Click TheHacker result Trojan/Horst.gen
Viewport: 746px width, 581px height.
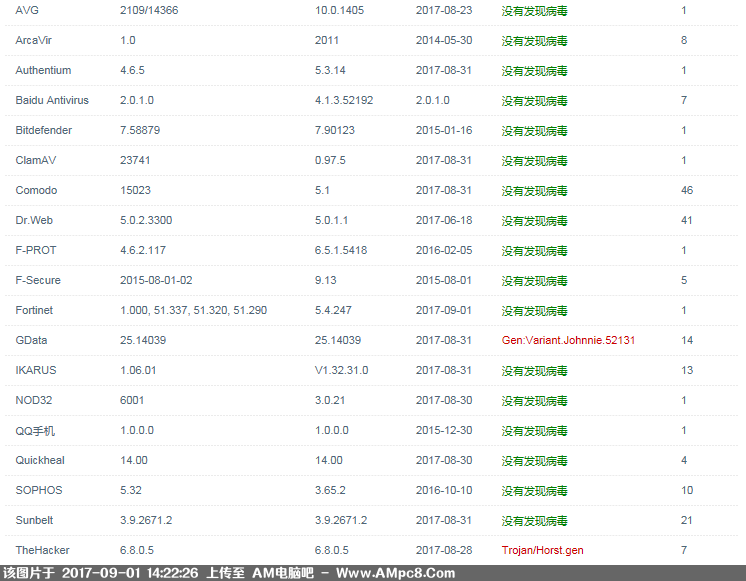(542, 550)
